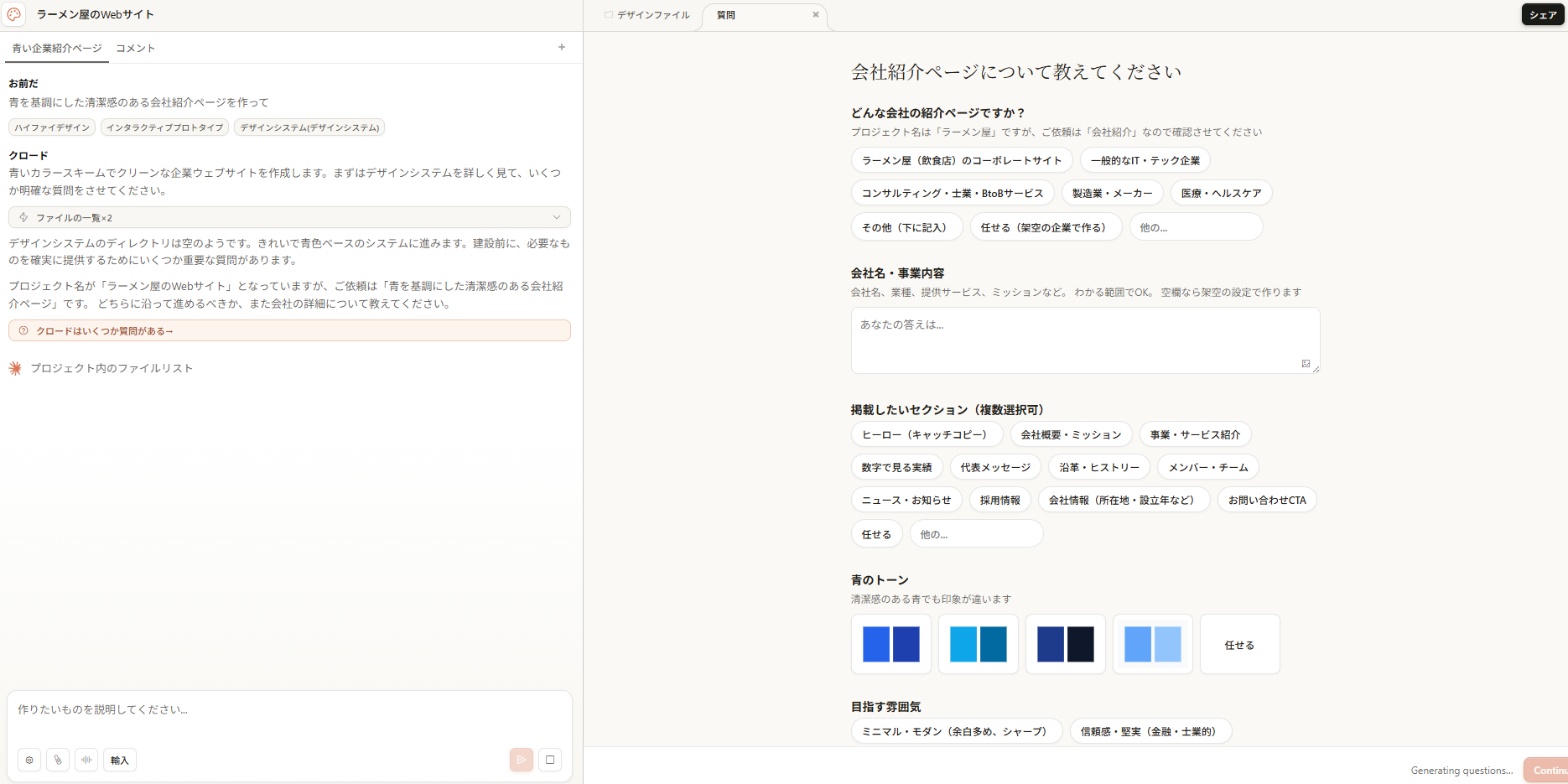1568x784 pixels.
Task: Click the 輸入 import button
Action: 120,760
